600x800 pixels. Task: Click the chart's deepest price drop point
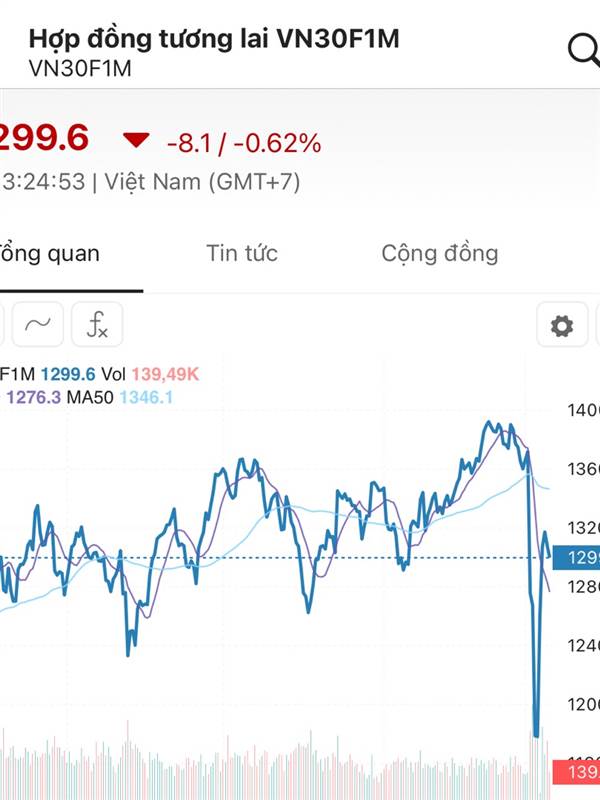[x=536, y=735]
